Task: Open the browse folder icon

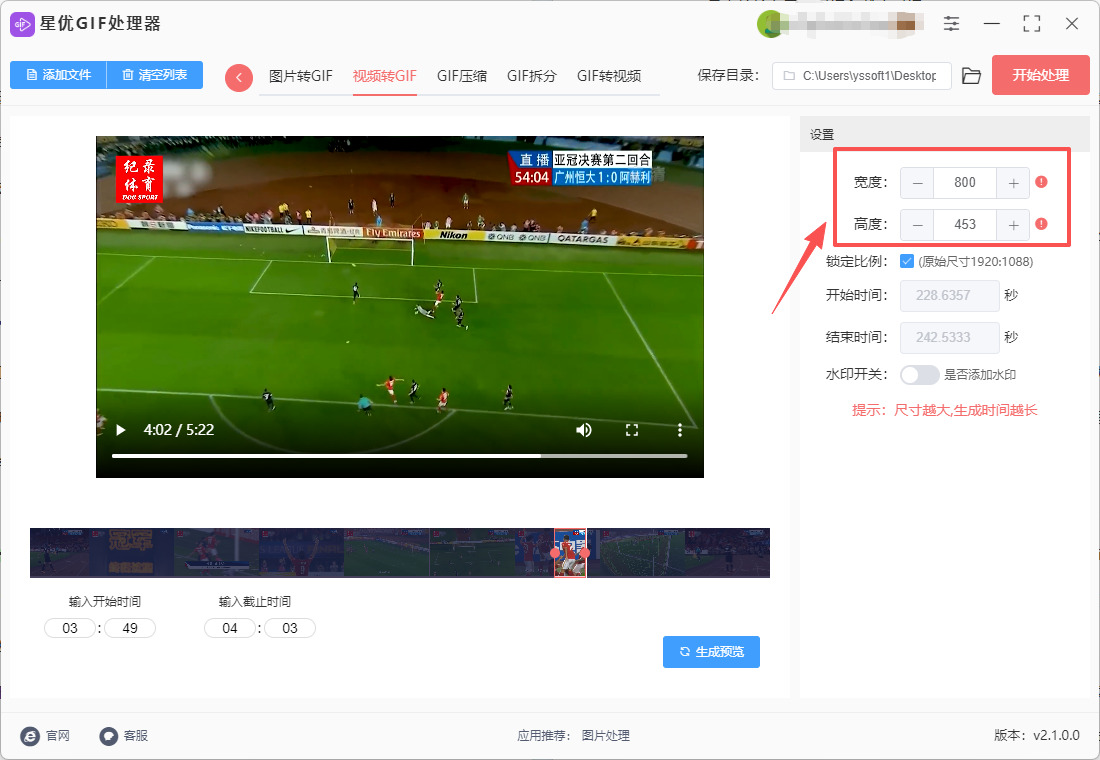Action: coord(971,76)
